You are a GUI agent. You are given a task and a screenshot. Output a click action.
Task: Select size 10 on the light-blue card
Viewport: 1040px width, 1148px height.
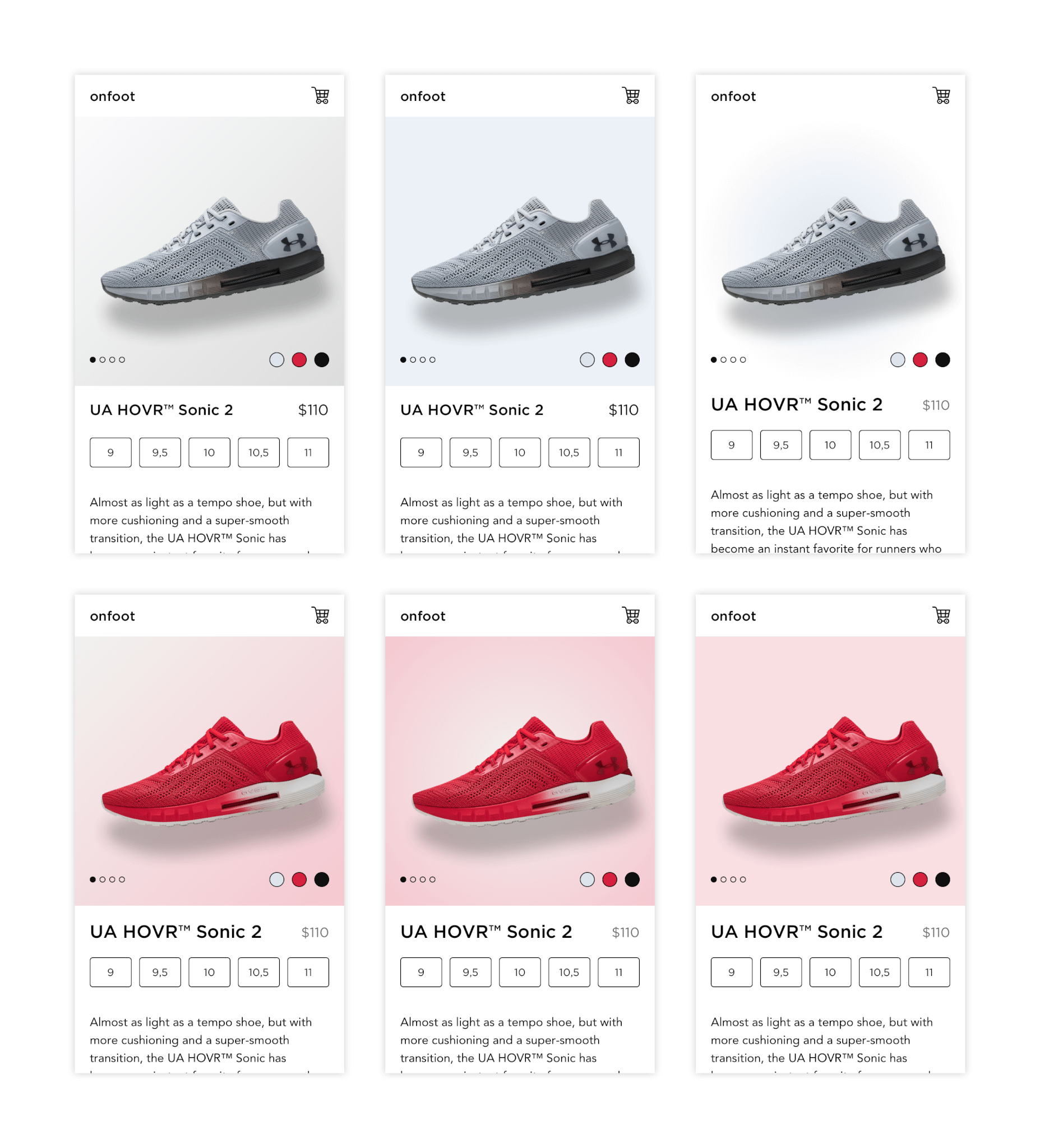point(520,453)
